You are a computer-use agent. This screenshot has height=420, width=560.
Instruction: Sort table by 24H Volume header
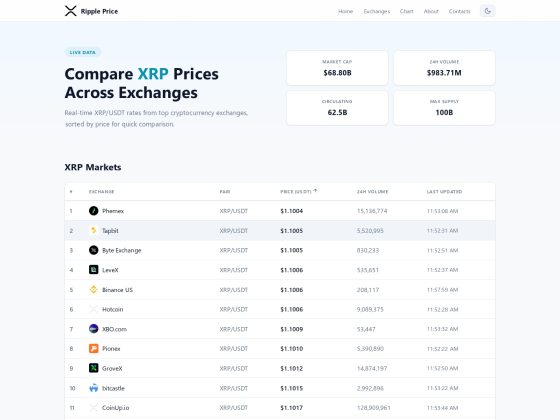(372, 192)
